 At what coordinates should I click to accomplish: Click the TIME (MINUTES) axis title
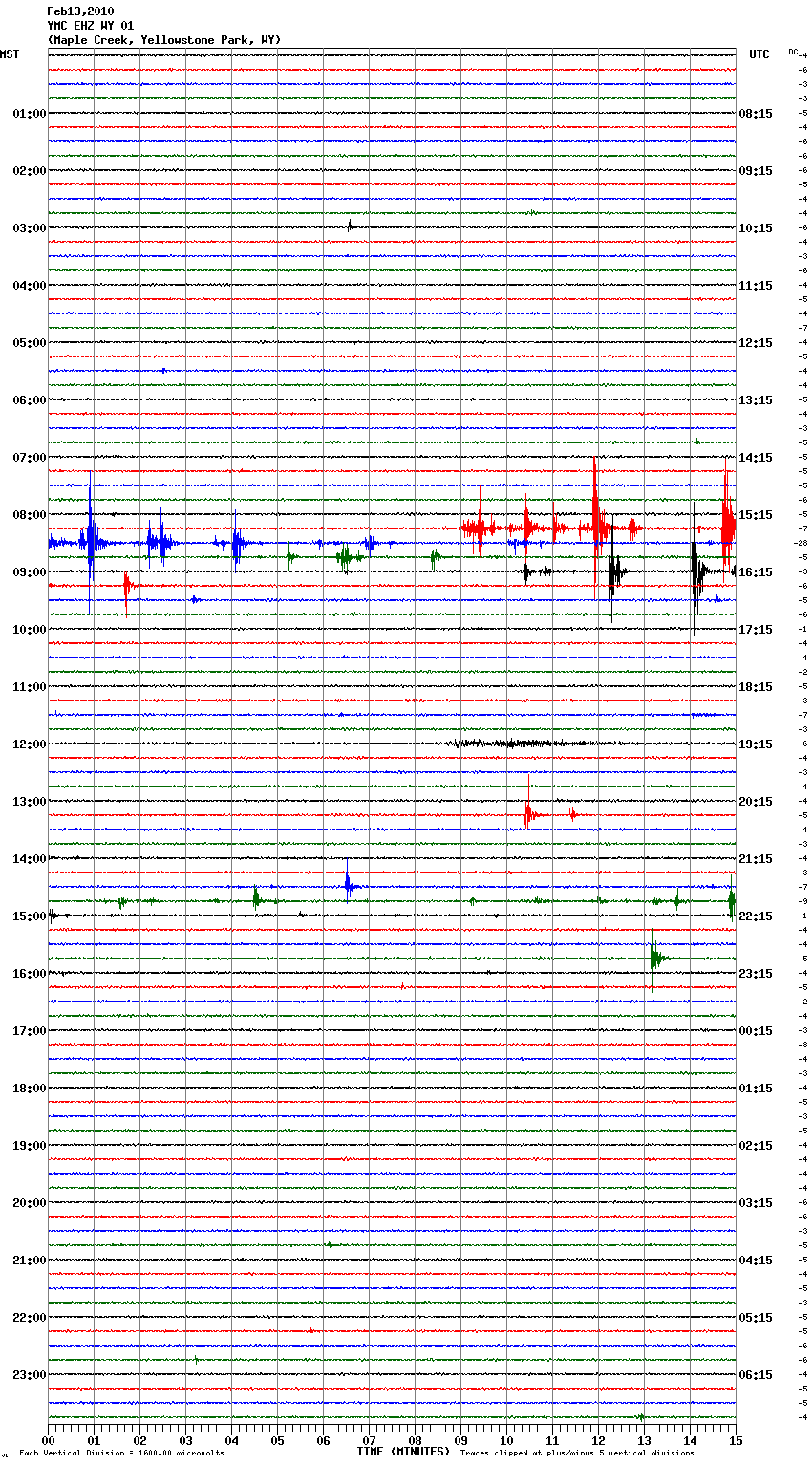click(x=403, y=1452)
